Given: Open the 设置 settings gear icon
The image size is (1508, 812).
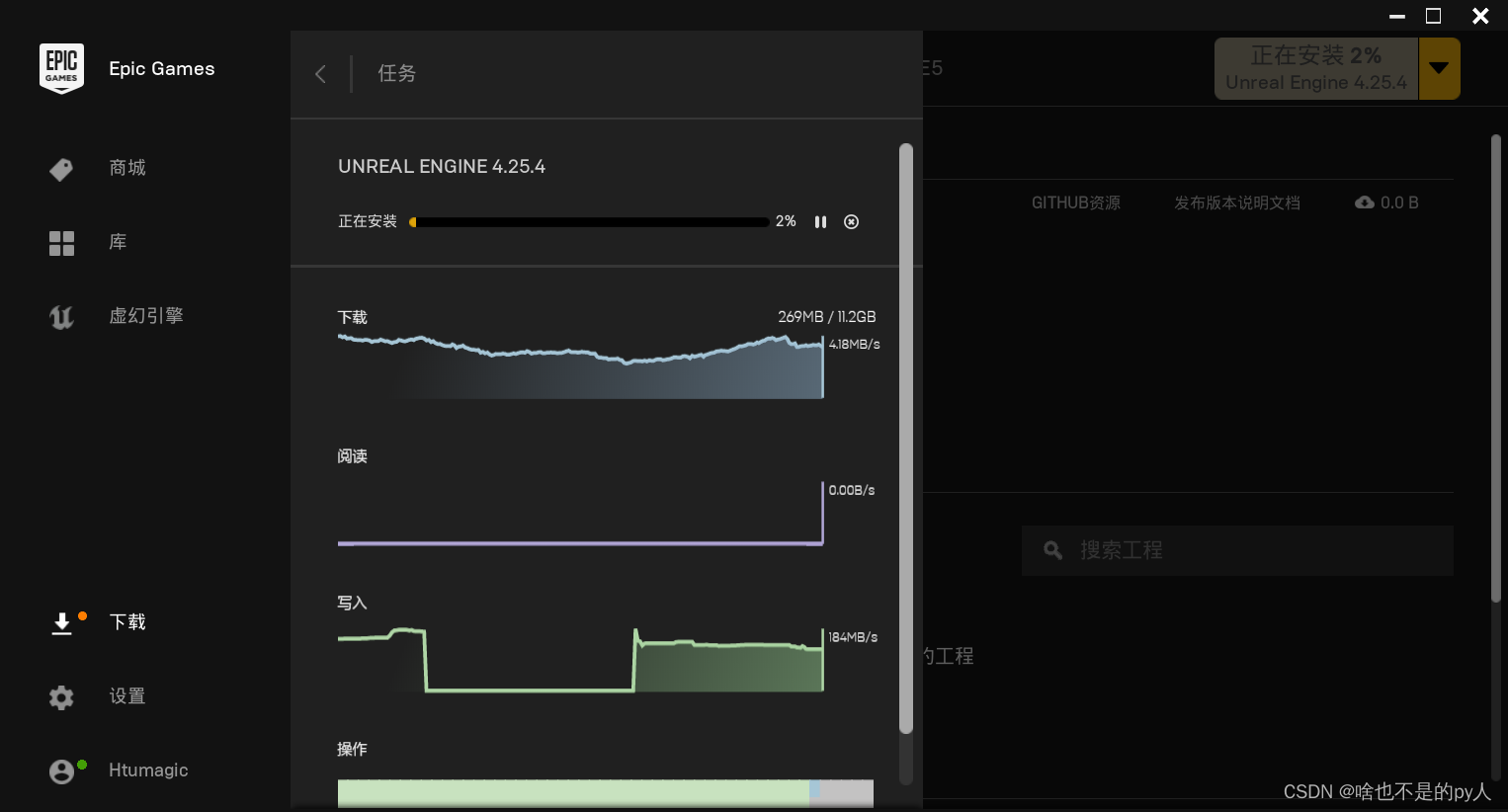Looking at the screenshot, I should 61,697.
